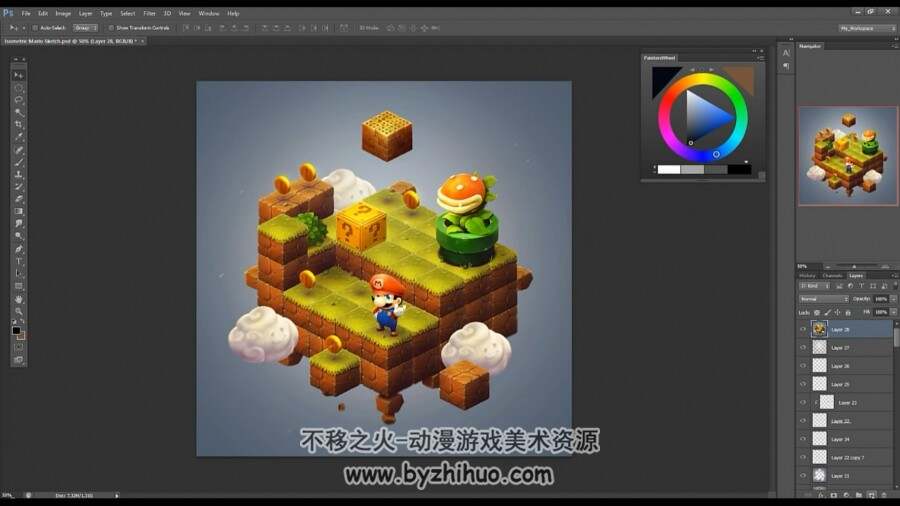Enable Show Transform Controls checkbox
900x506 pixels.
pos(111,28)
